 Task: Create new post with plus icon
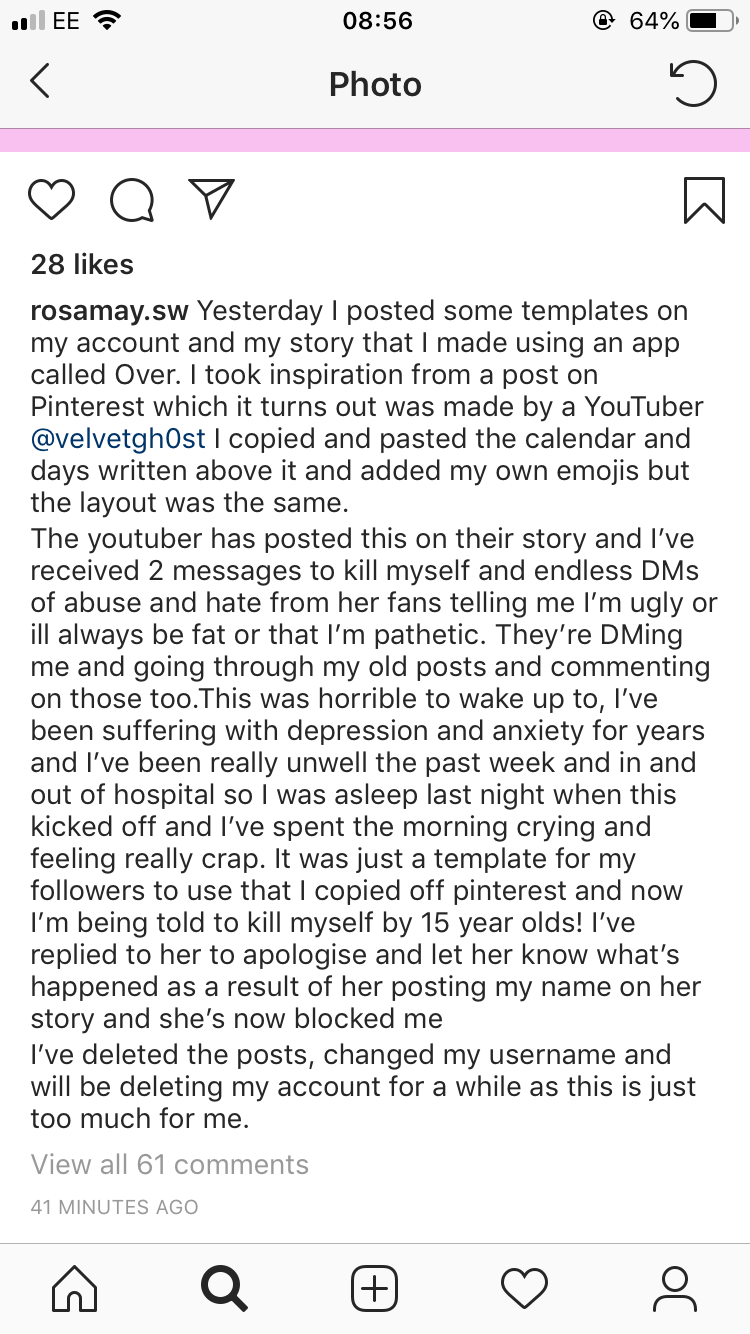pyautogui.click(x=375, y=1288)
